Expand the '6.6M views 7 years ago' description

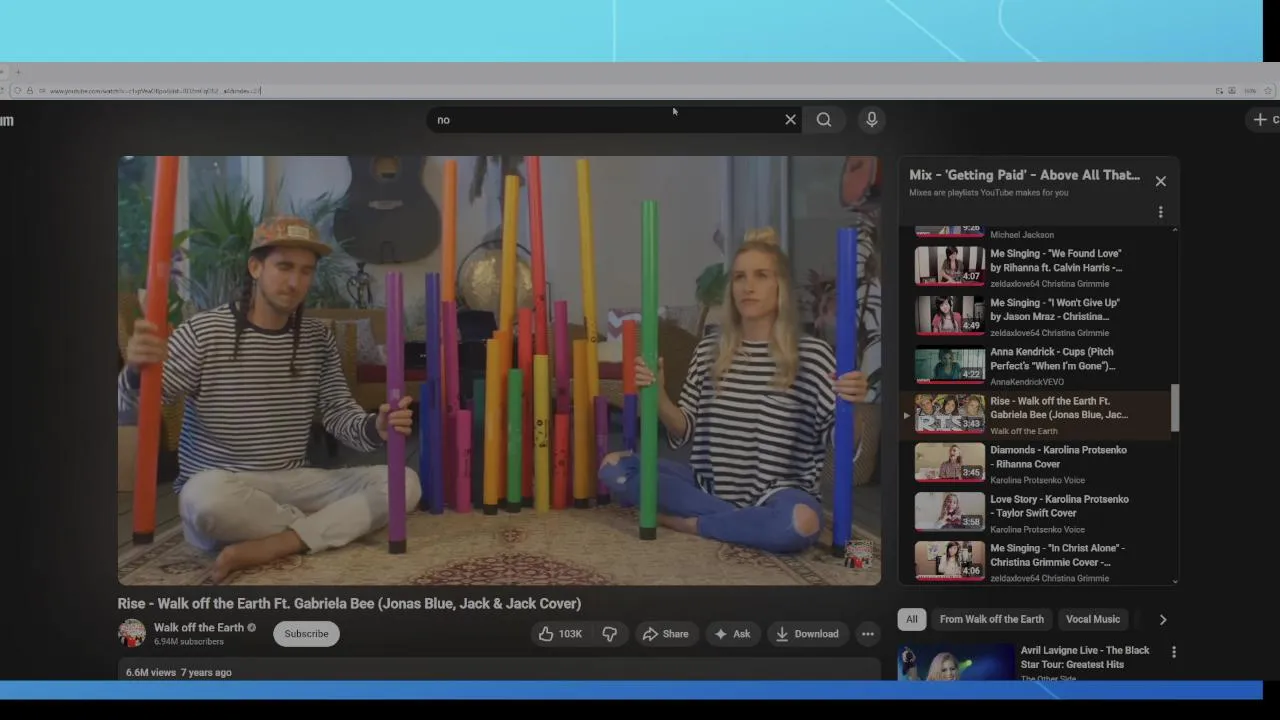(x=499, y=671)
